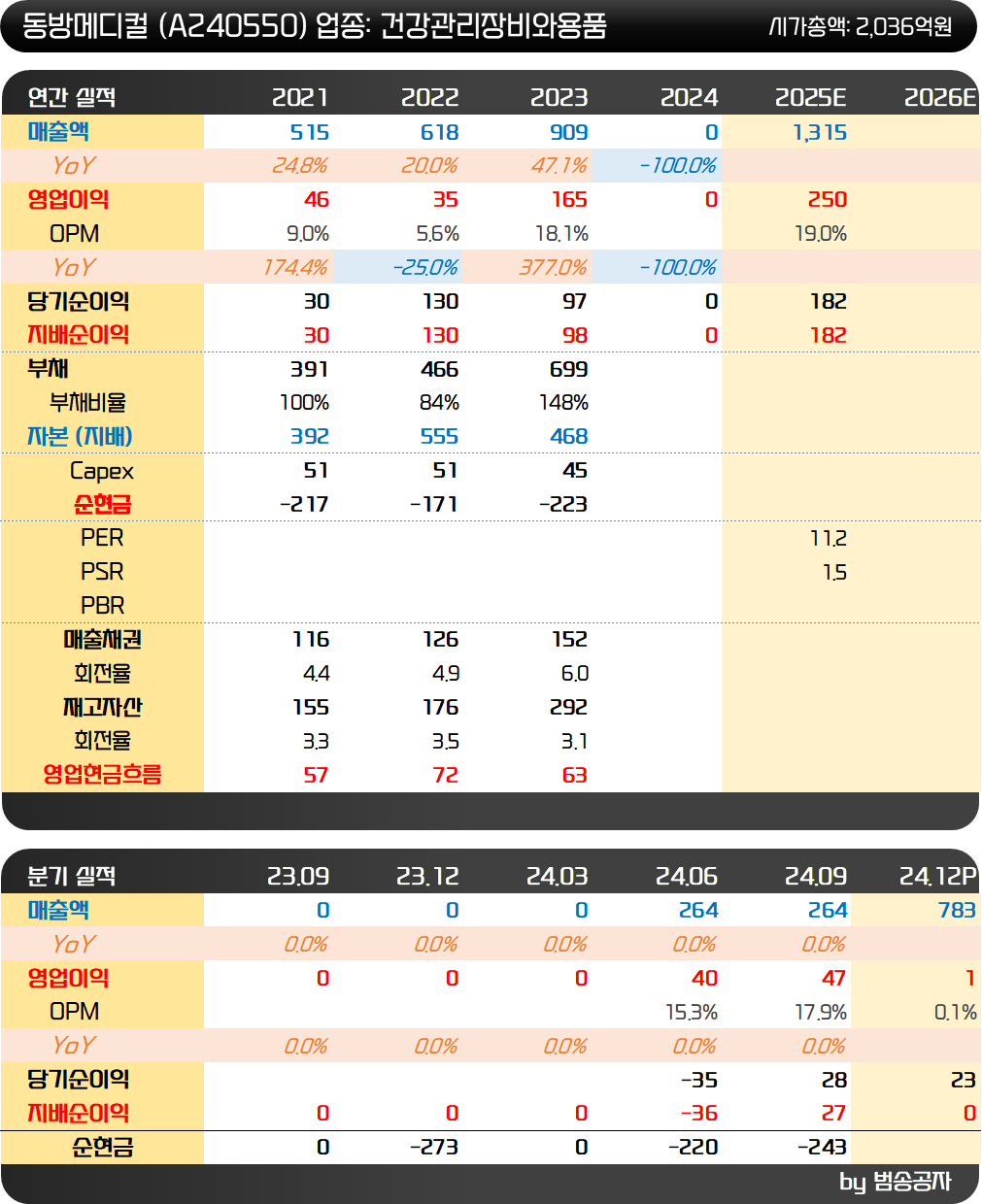Click the 2022 column header

[x=429, y=97]
